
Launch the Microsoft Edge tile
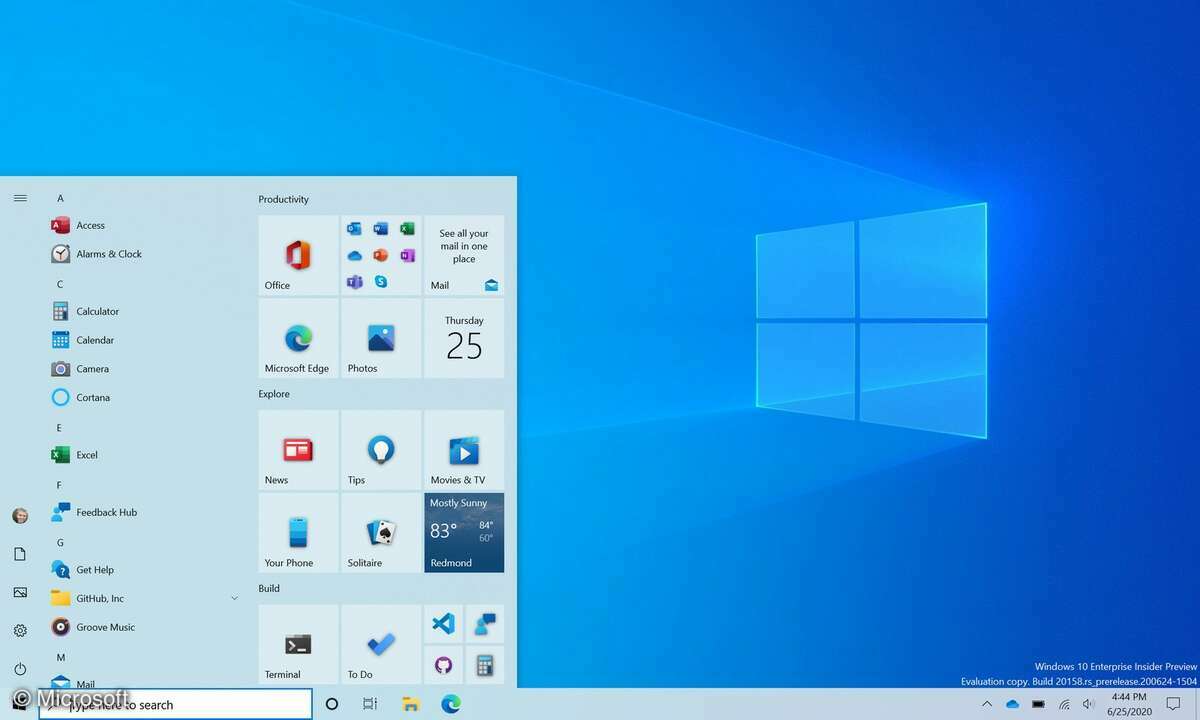coord(298,338)
